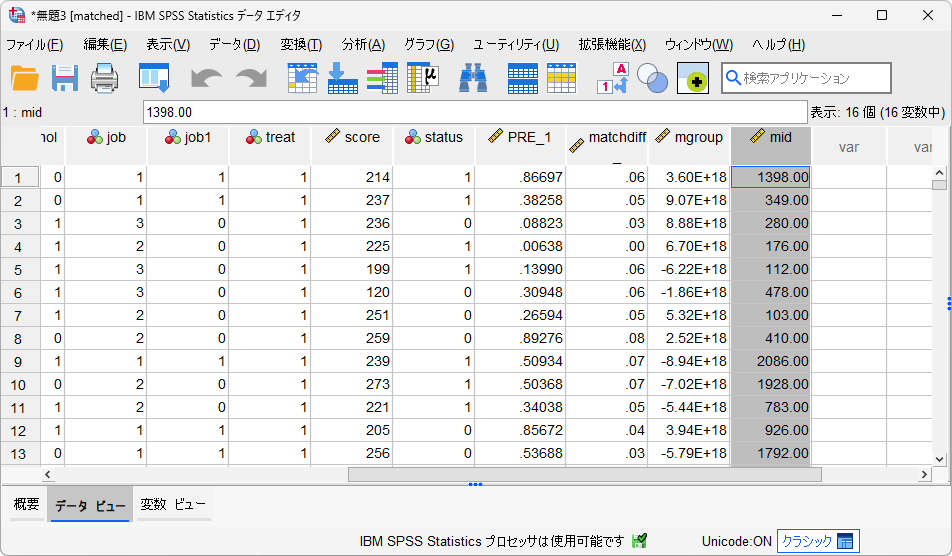Image resolution: width=952 pixels, height=556 pixels.
Task: Click the Classic view table icon
Action: [845, 541]
